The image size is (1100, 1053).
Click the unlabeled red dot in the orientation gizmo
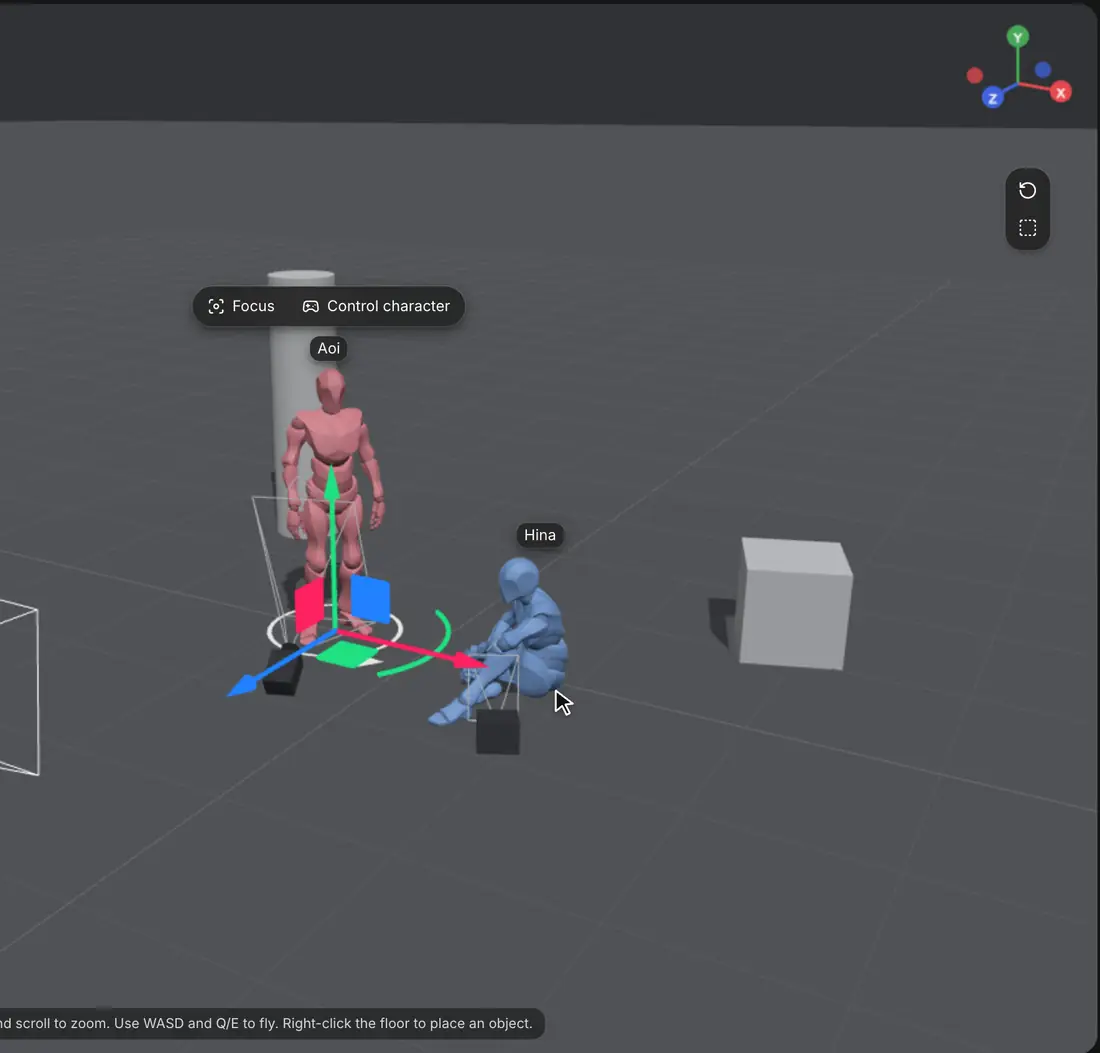pos(974,76)
